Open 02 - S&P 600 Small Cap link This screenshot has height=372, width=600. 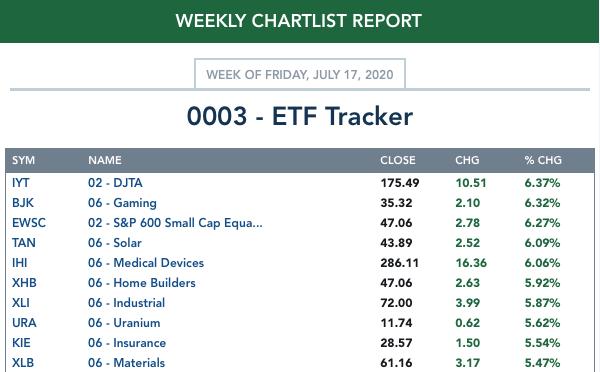[x=175, y=223]
